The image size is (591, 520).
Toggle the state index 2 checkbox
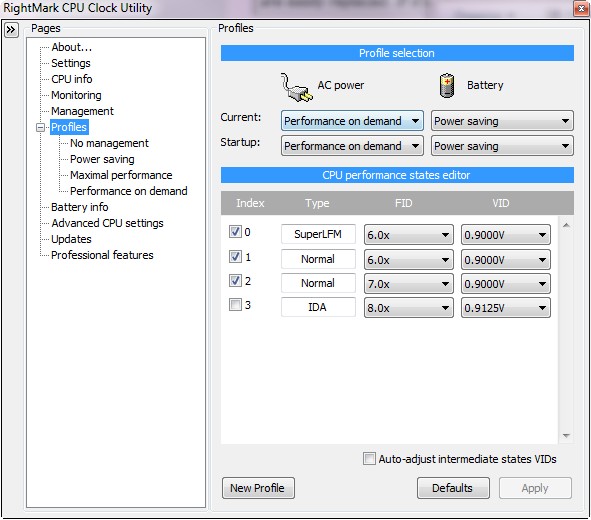tap(235, 280)
